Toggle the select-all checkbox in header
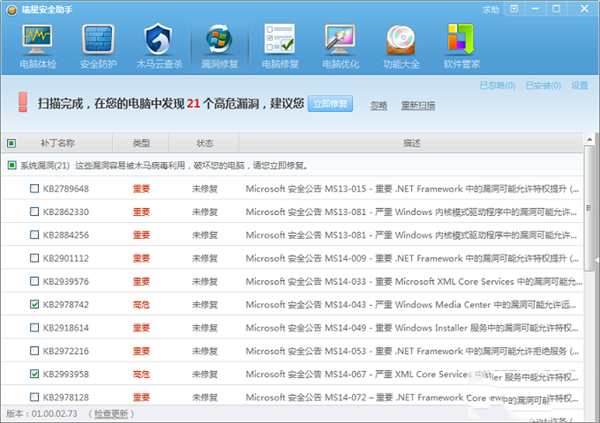Image resolution: width=600 pixels, height=423 pixels. [x=12, y=143]
